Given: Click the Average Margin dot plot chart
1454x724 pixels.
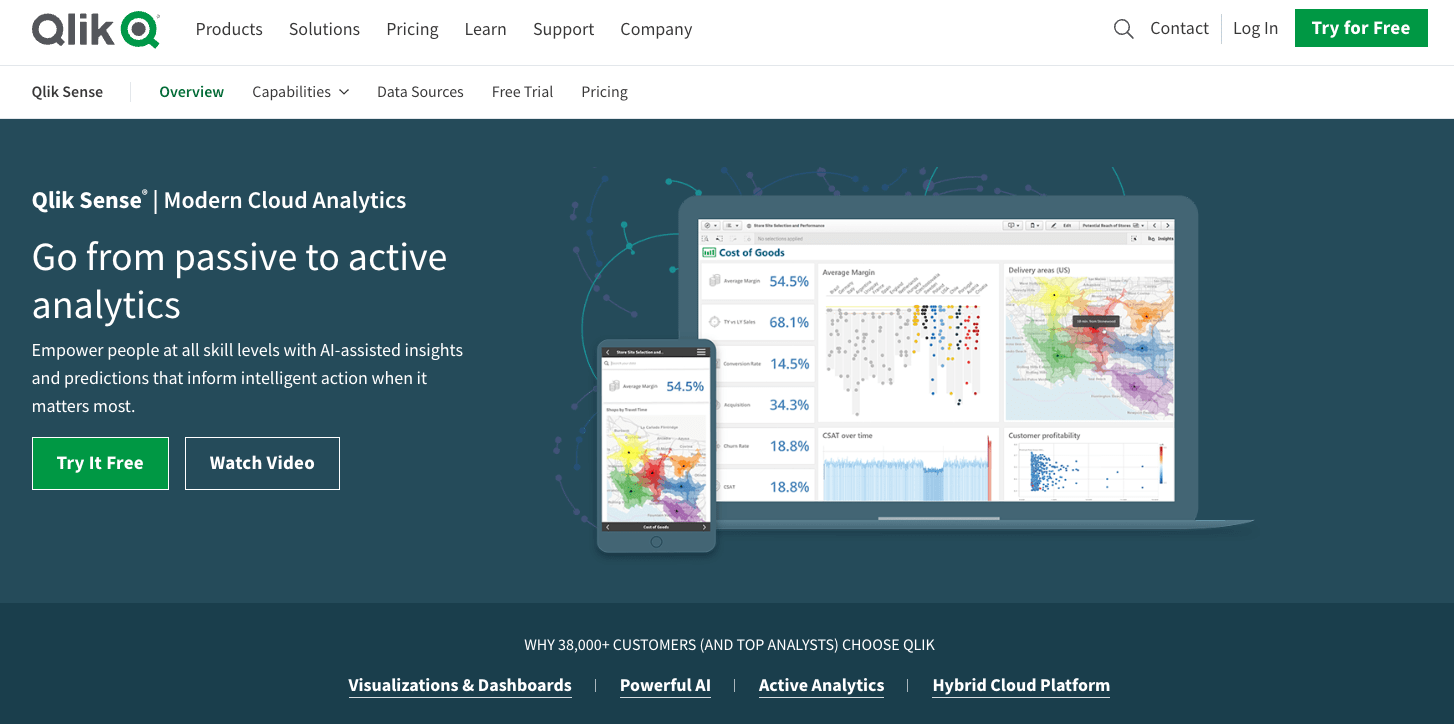Looking at the screenshot, I should (x=908, y=343).
